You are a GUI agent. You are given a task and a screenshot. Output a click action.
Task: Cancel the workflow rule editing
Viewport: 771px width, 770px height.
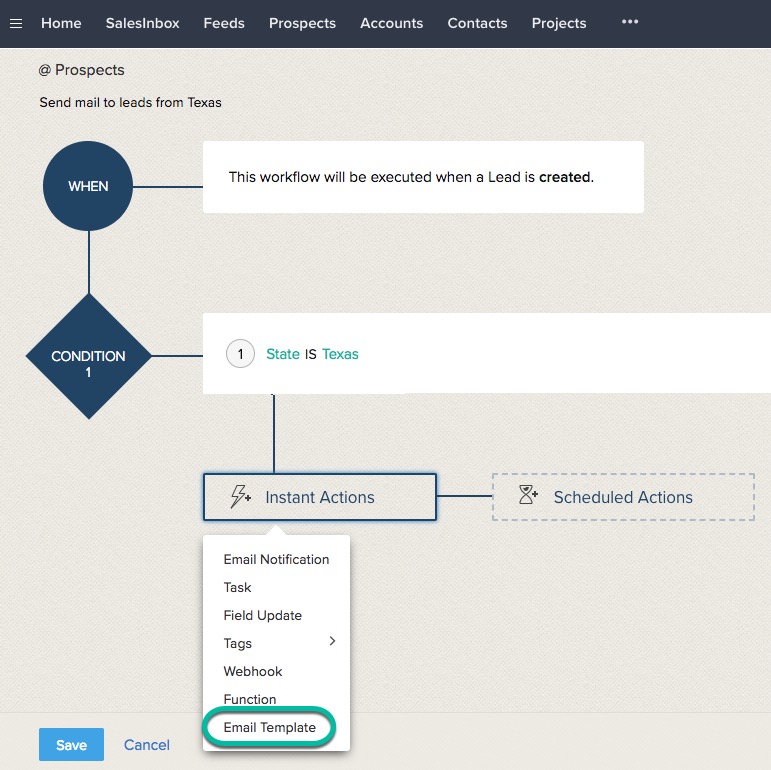tap(147, 745)
